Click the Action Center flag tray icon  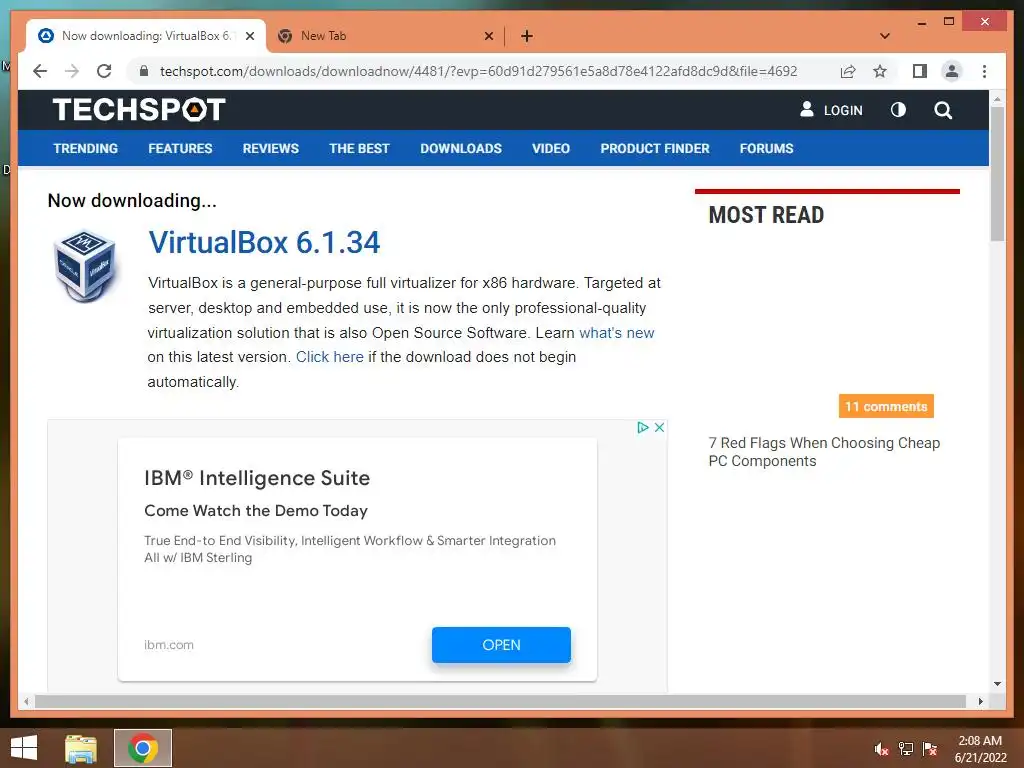point(930,749)
